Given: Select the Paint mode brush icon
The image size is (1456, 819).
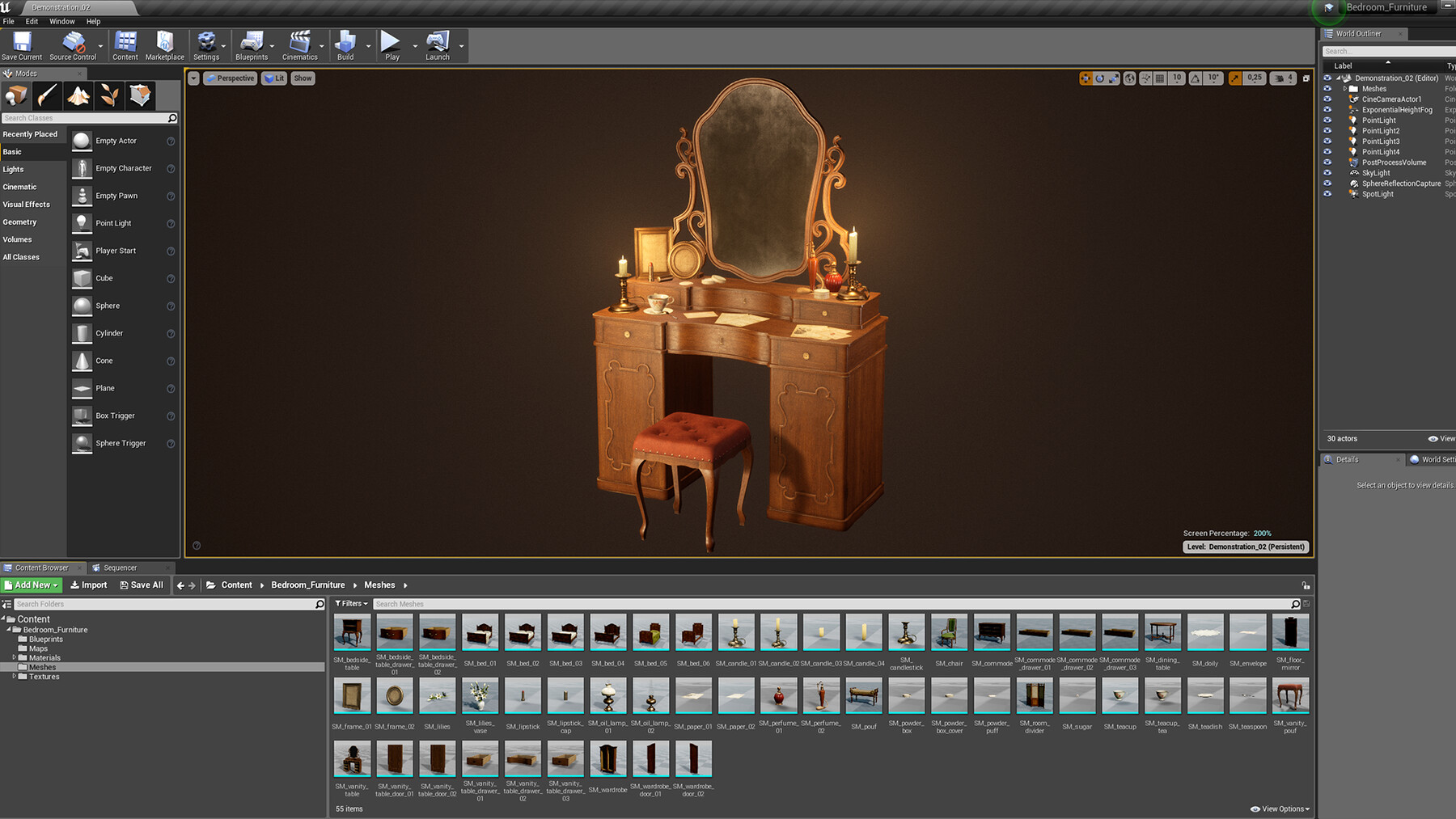Looking at the screenshot, I should [47, 95].
